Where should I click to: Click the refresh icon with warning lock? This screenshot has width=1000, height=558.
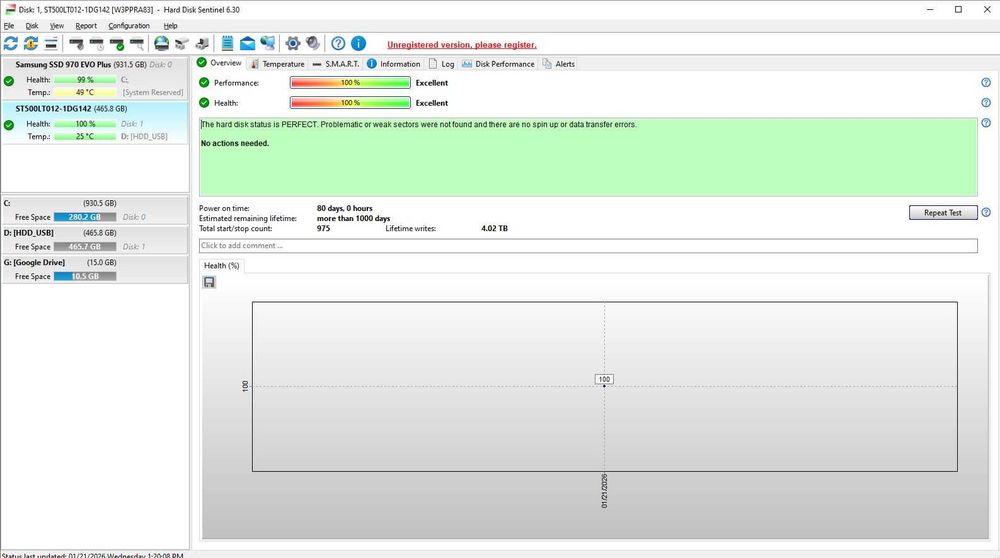31,43
